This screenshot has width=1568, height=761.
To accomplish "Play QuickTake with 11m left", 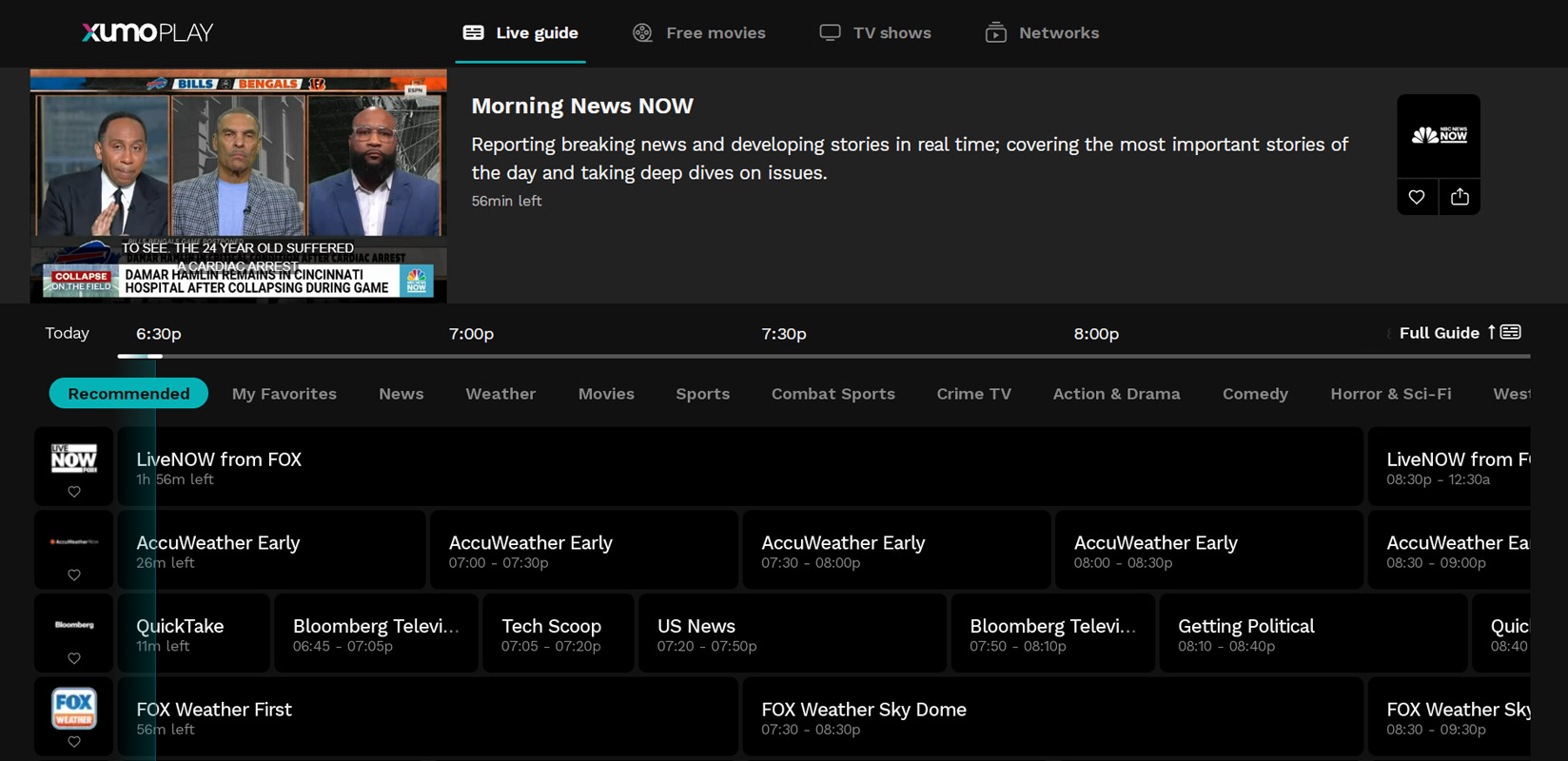I will [194, 634].
